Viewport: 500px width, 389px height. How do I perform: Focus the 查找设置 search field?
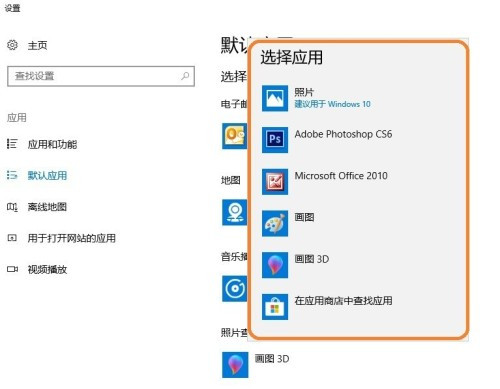pyautogui.click(x=101, y=76)
